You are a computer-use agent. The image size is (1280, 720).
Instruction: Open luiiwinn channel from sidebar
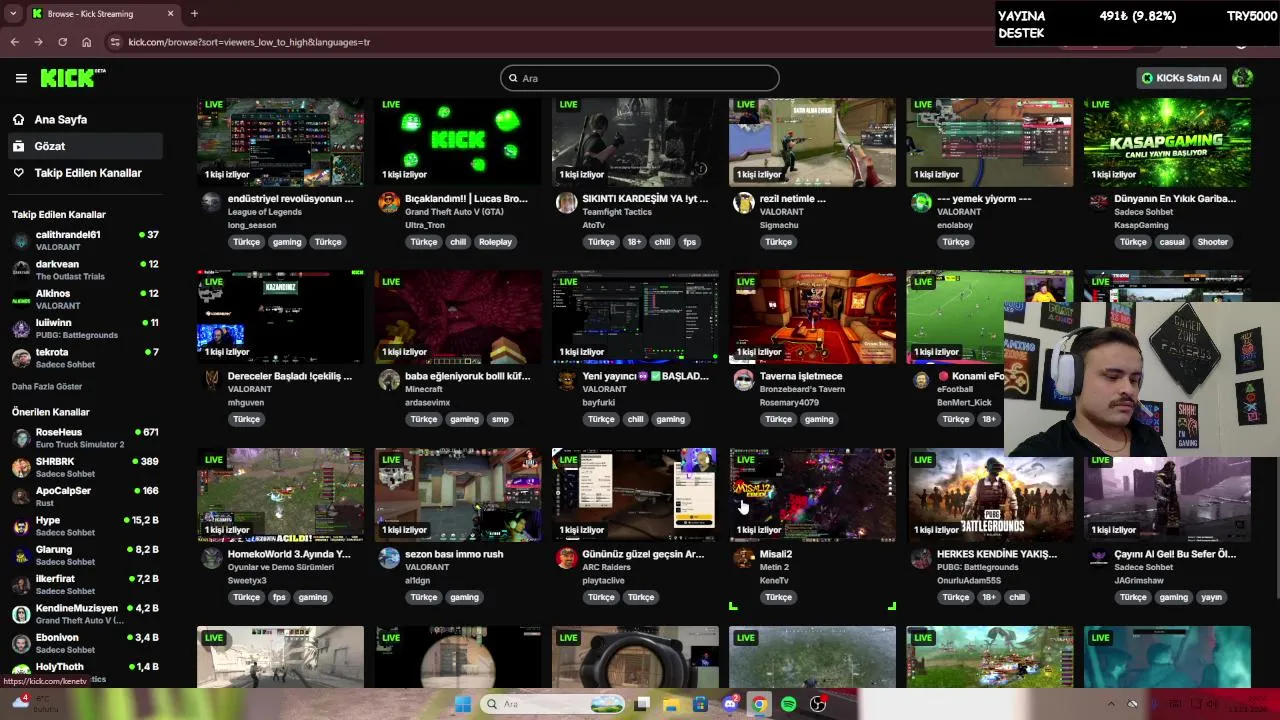coord(84,328)
